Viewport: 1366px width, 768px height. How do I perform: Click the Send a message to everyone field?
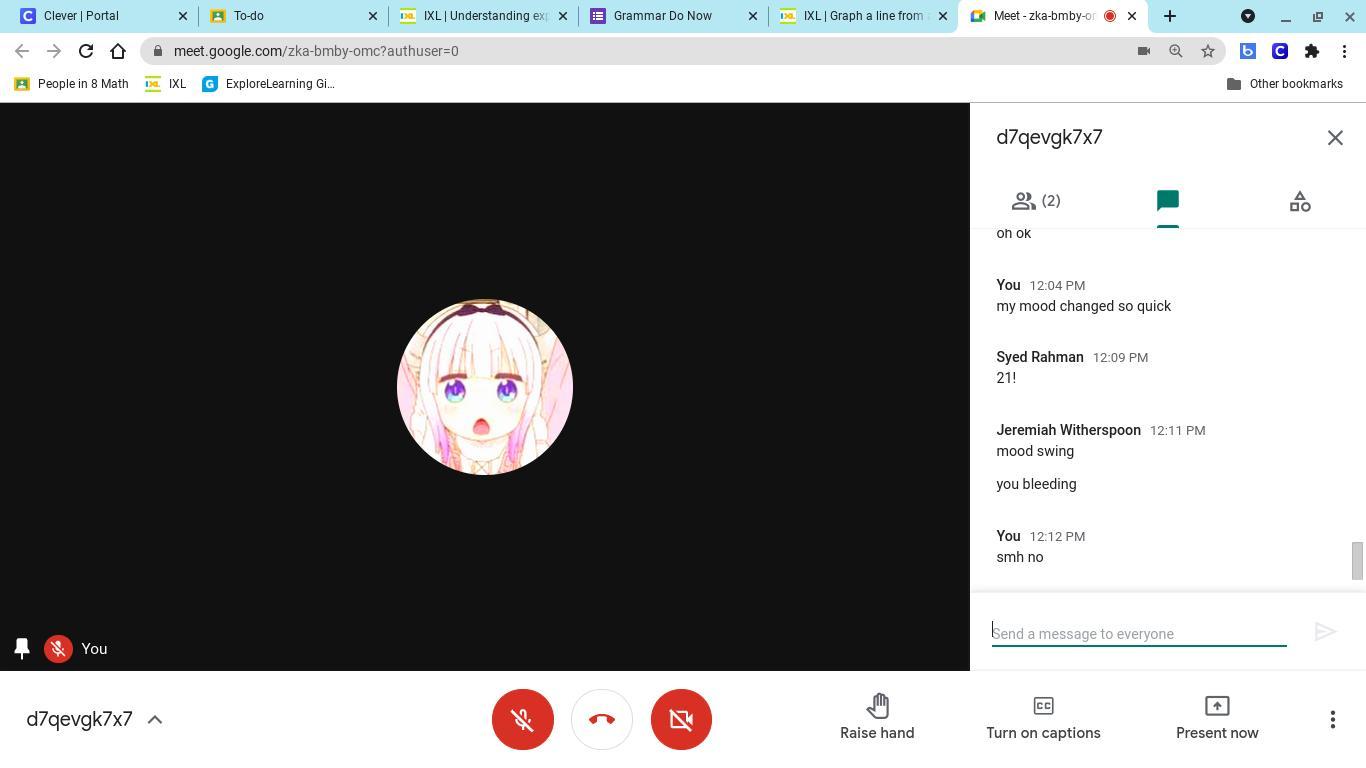(x=1139, y=633)
